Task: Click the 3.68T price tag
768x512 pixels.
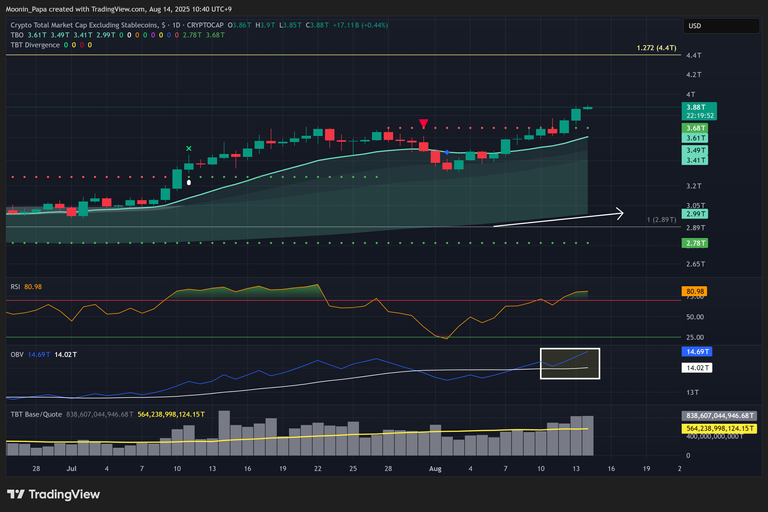Action: [695, 128]
